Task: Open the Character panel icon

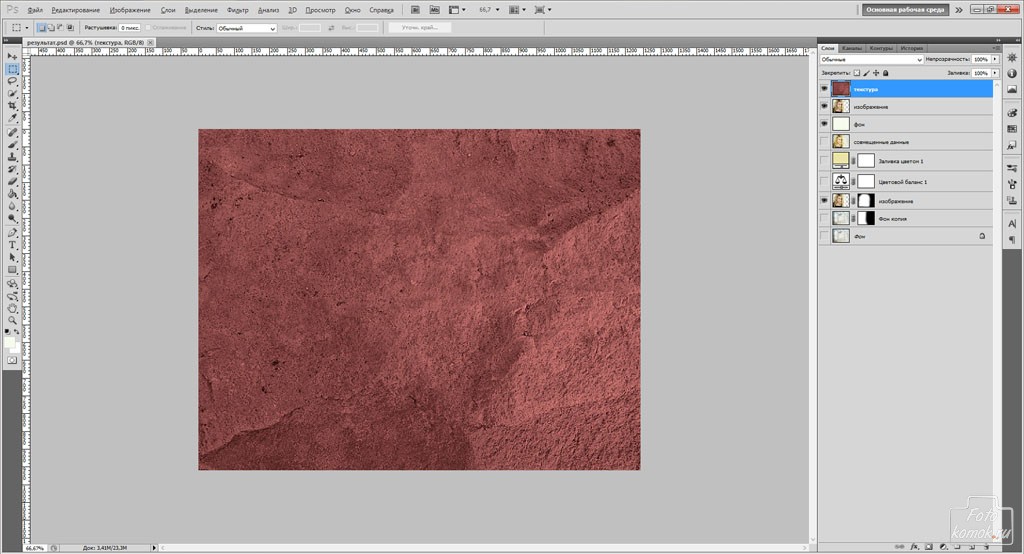Action: point(1012,223)
